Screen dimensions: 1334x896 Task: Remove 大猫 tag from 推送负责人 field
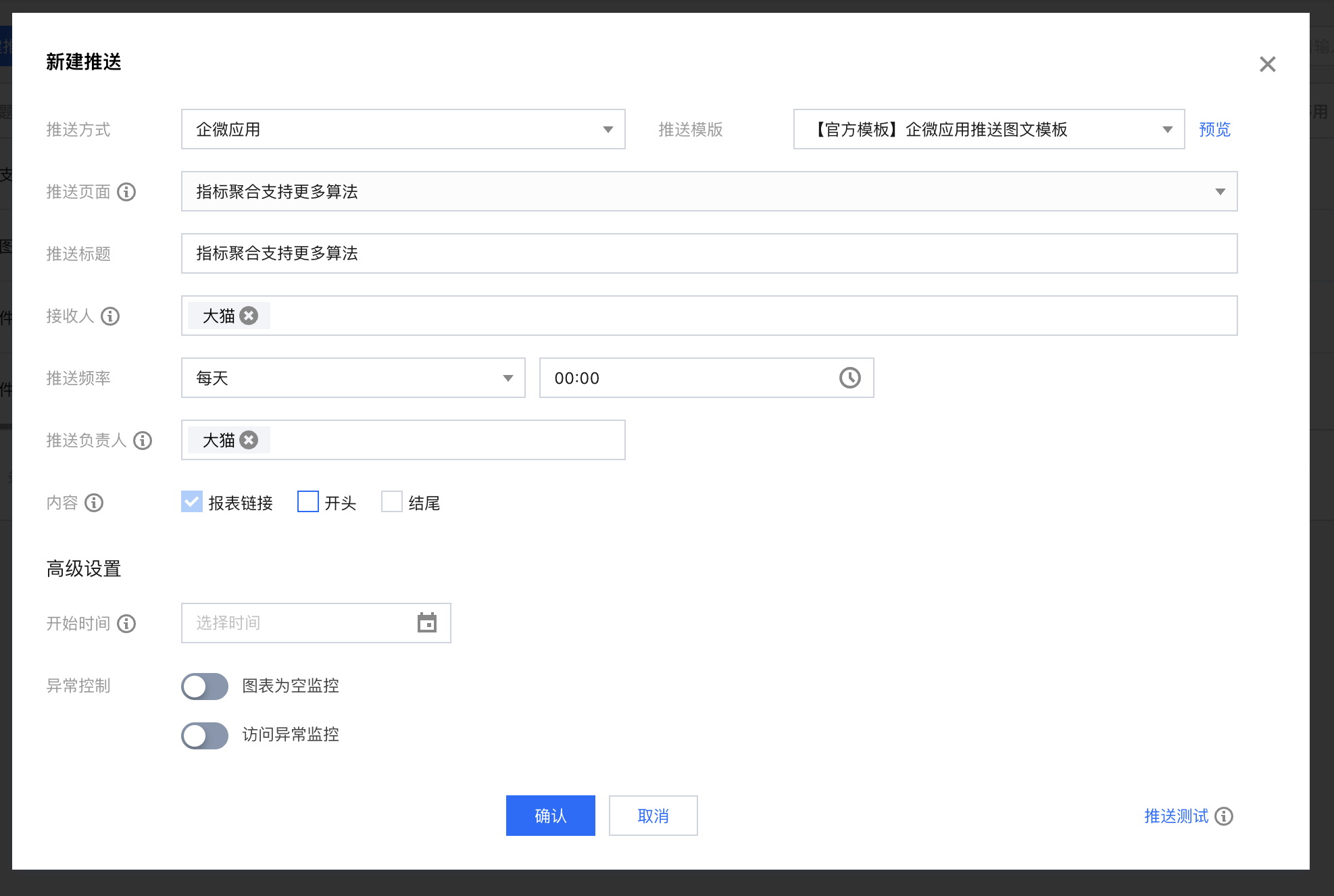pos(249,440)
